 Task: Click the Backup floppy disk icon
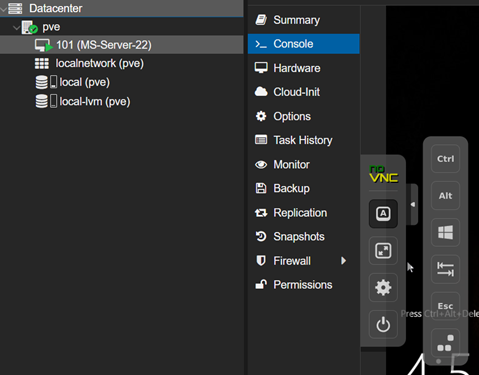click(261, 188)
